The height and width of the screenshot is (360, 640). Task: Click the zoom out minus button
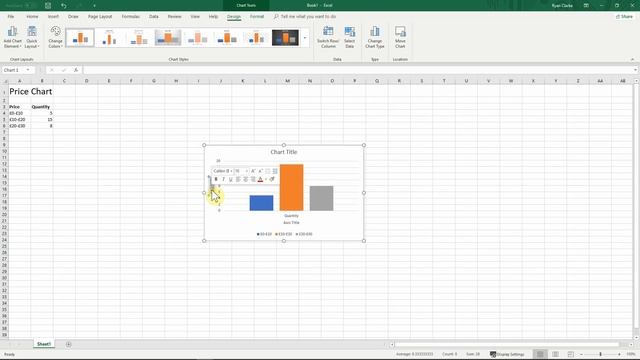click(x=581, y=354)
